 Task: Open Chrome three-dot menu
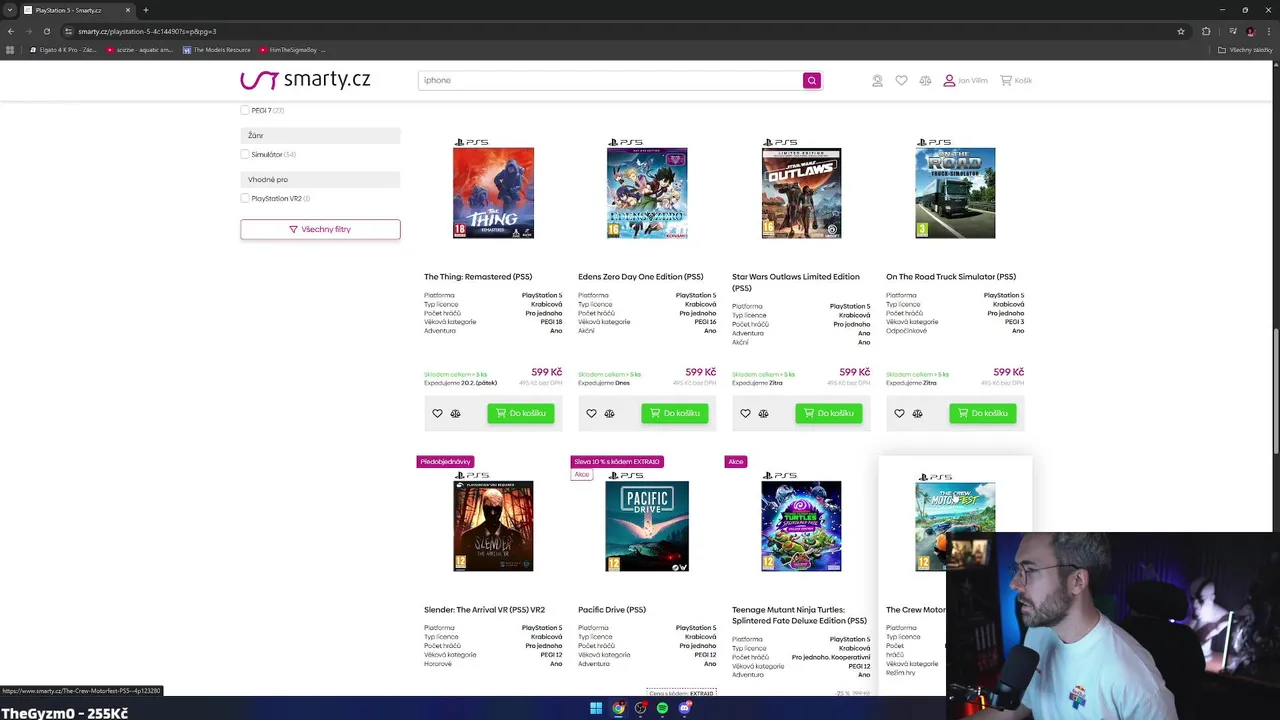coord(1268,31)
